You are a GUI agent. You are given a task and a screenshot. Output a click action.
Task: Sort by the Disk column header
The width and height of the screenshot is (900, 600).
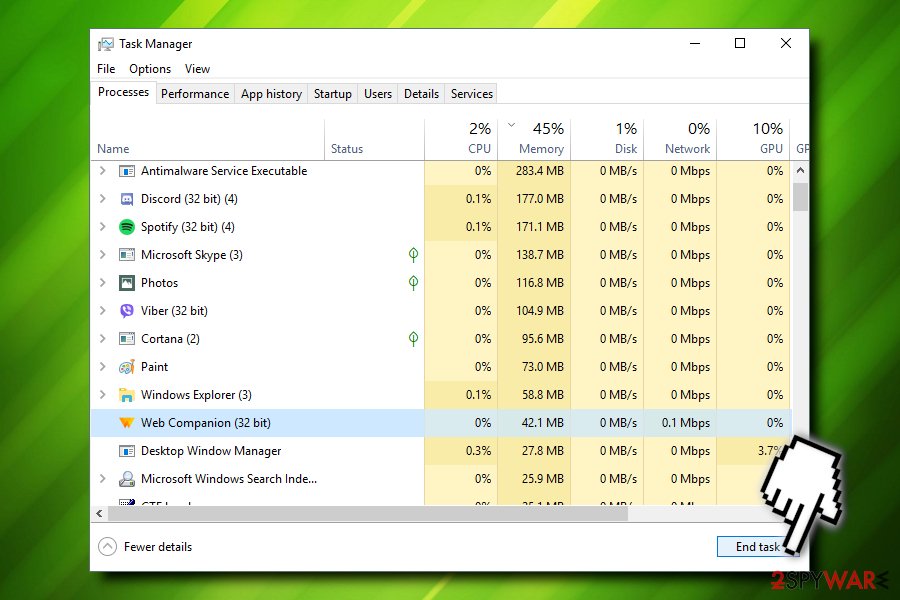click(x=607, y=139)
